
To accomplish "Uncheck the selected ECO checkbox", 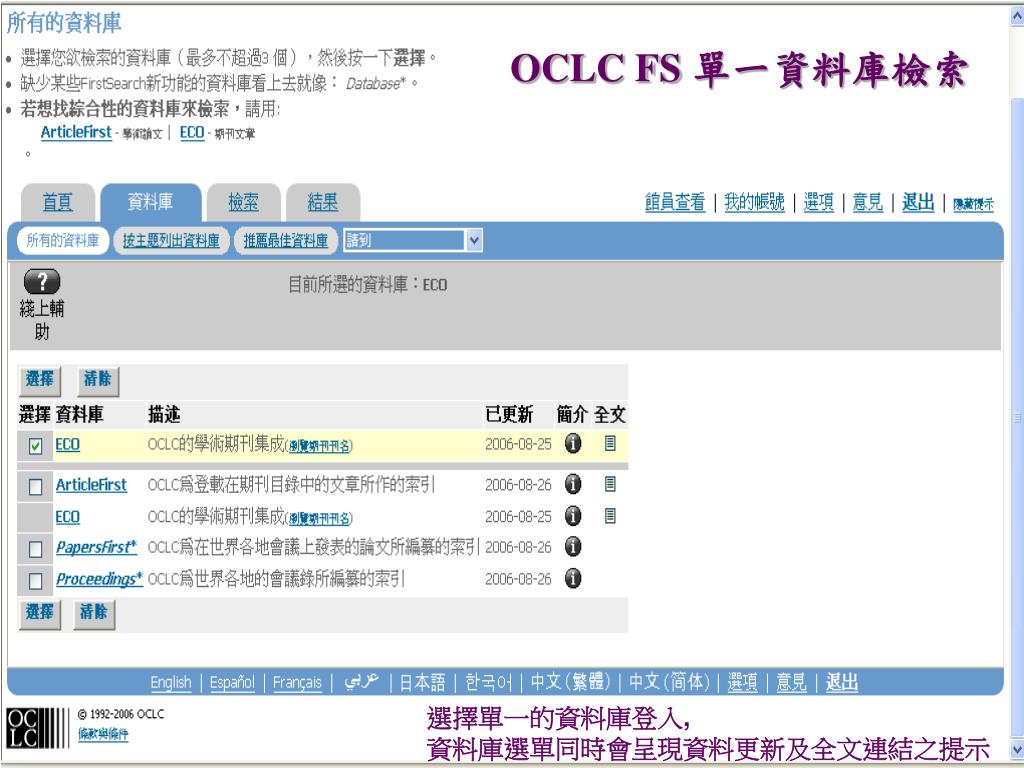I will coord(35,446).
